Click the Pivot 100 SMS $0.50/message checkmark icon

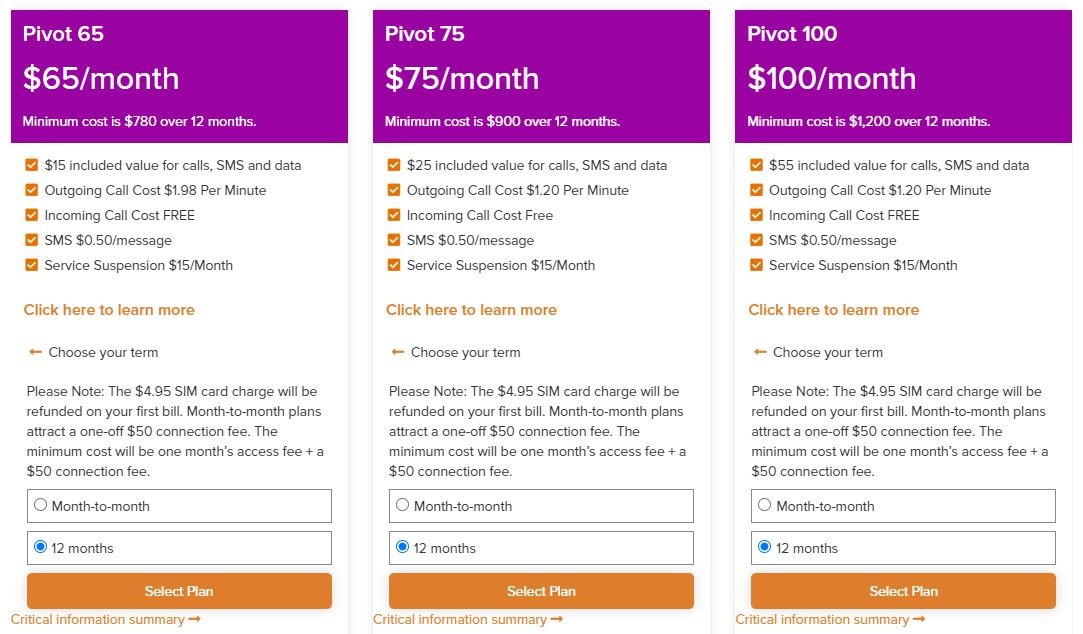tap(756, 240)
